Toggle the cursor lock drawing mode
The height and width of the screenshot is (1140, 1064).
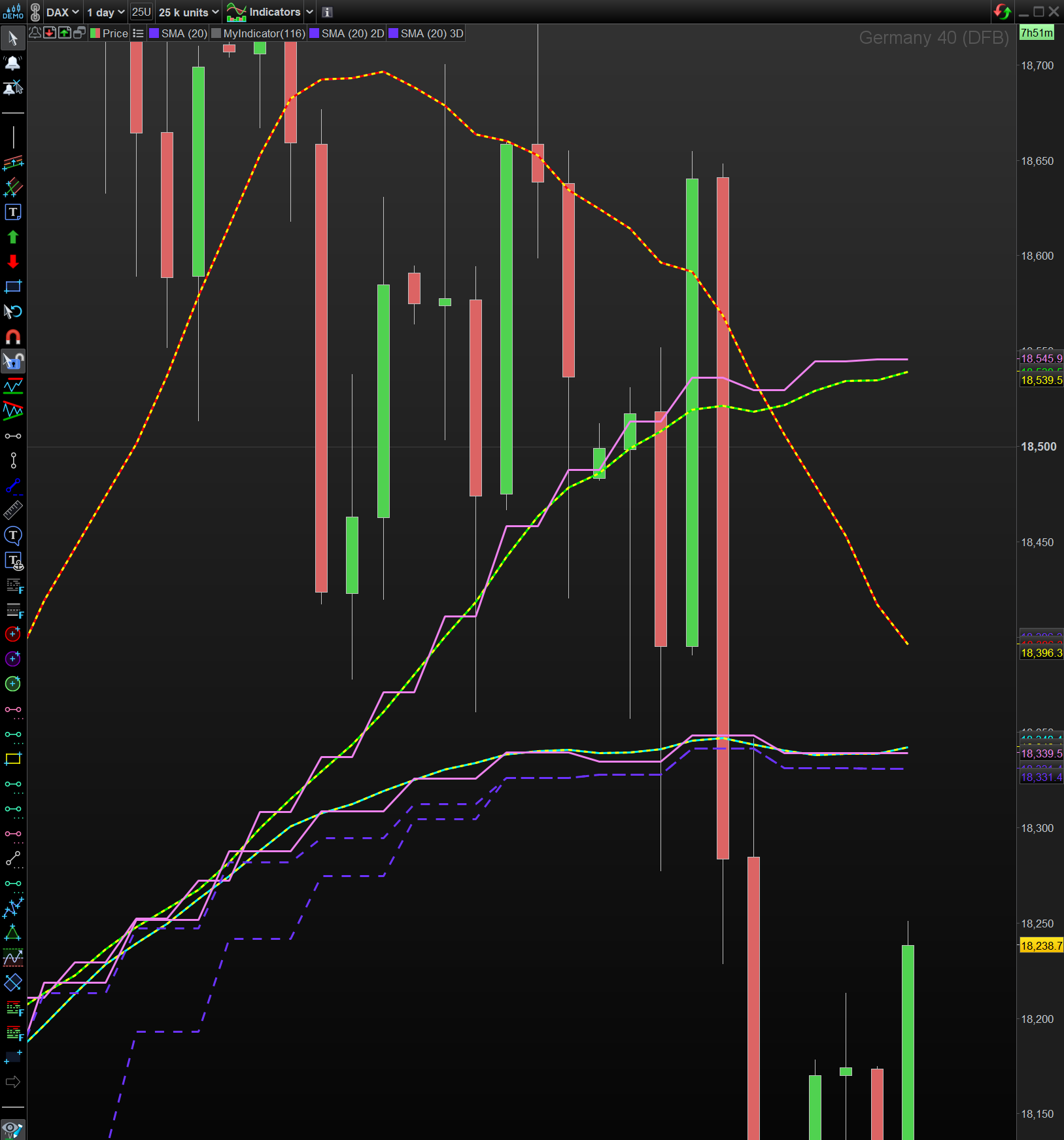click(x=13, y=361)
